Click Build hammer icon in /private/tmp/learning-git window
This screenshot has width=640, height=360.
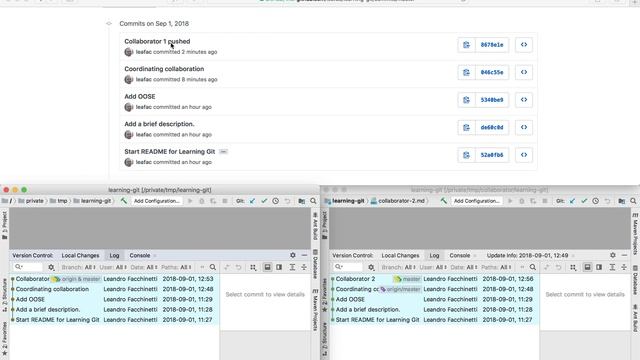(x=124, y=201)
